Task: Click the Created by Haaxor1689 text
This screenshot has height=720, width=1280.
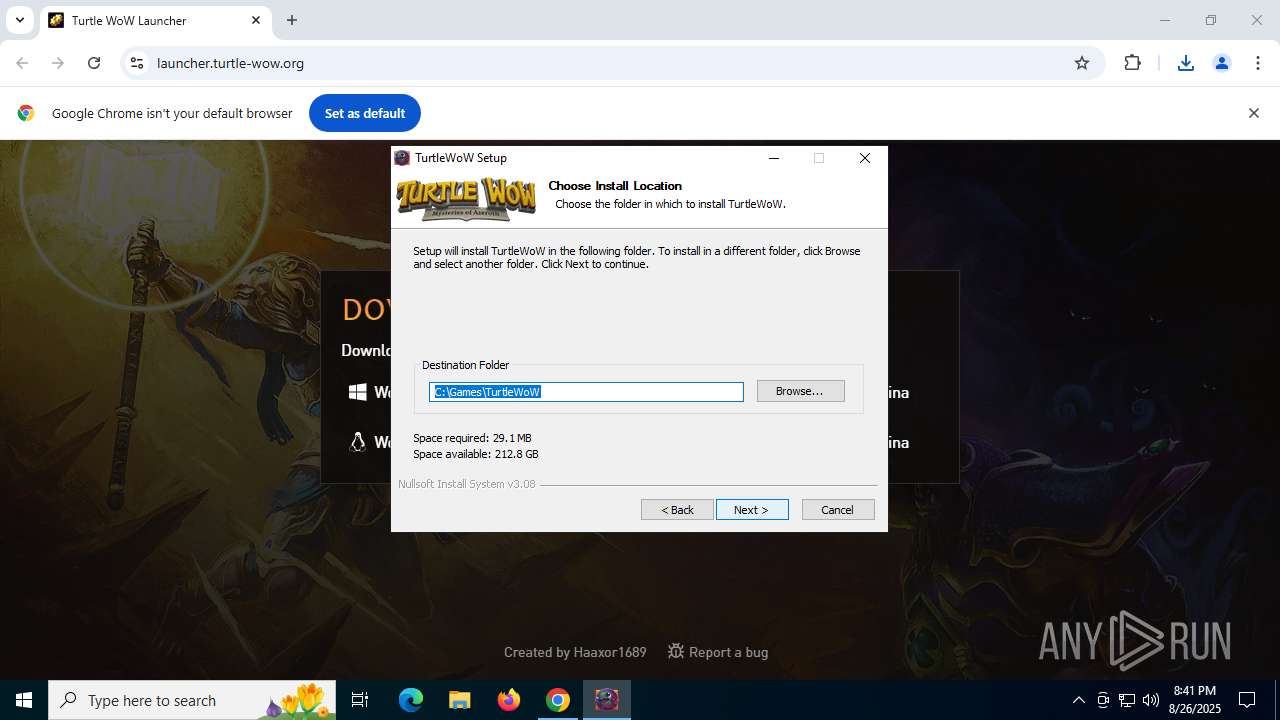Action: coord(575,652)
